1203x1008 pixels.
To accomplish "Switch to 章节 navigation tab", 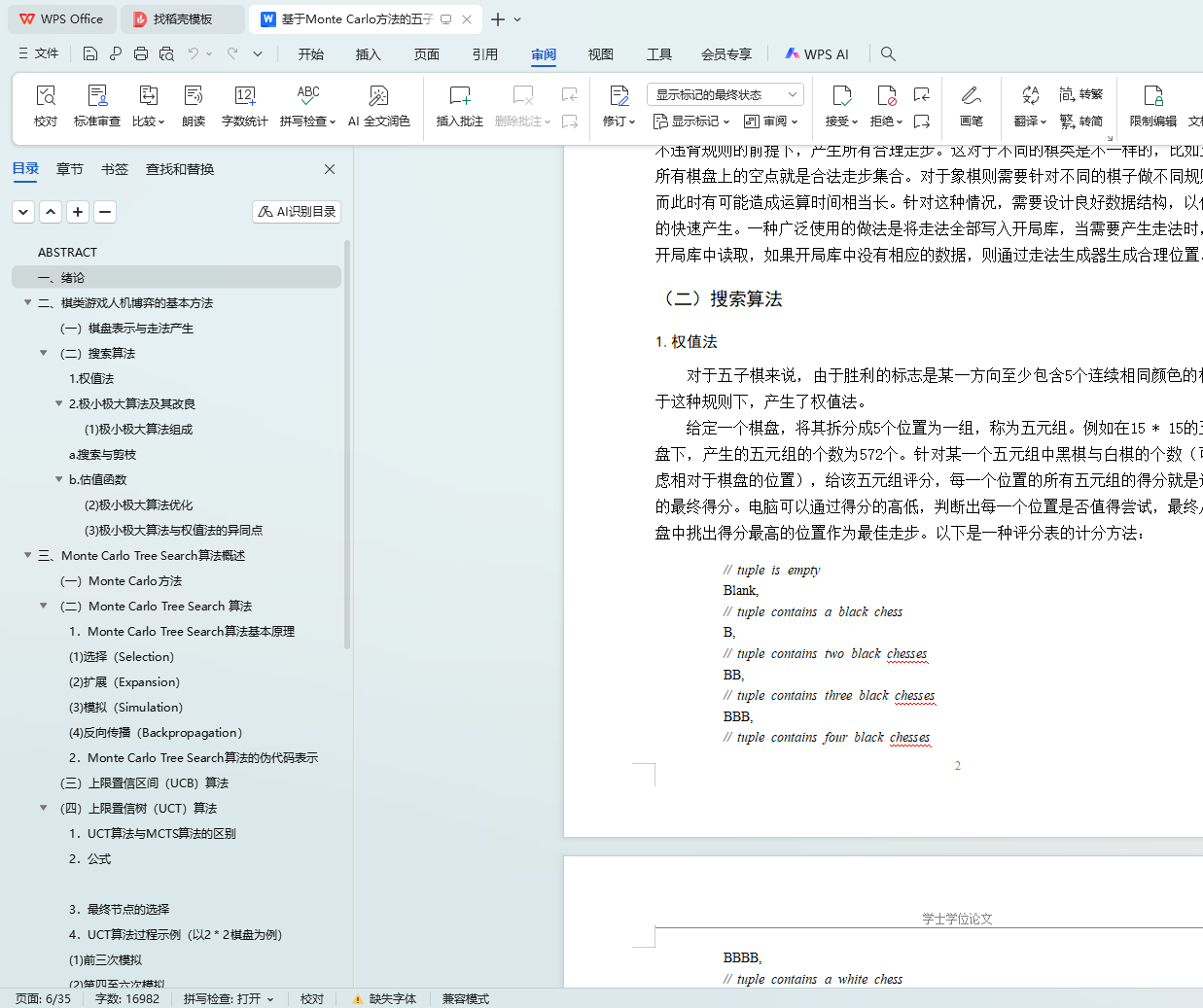I will click(x=70, y=169).
